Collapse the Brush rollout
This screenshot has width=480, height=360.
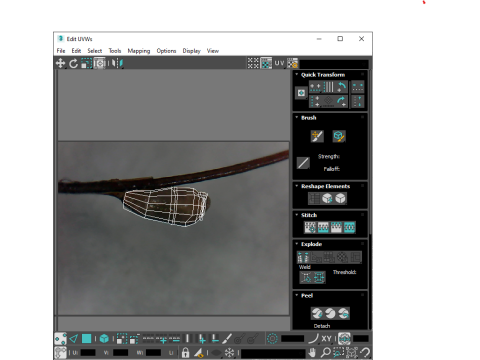pyautogui.click(x=296, y=117)
